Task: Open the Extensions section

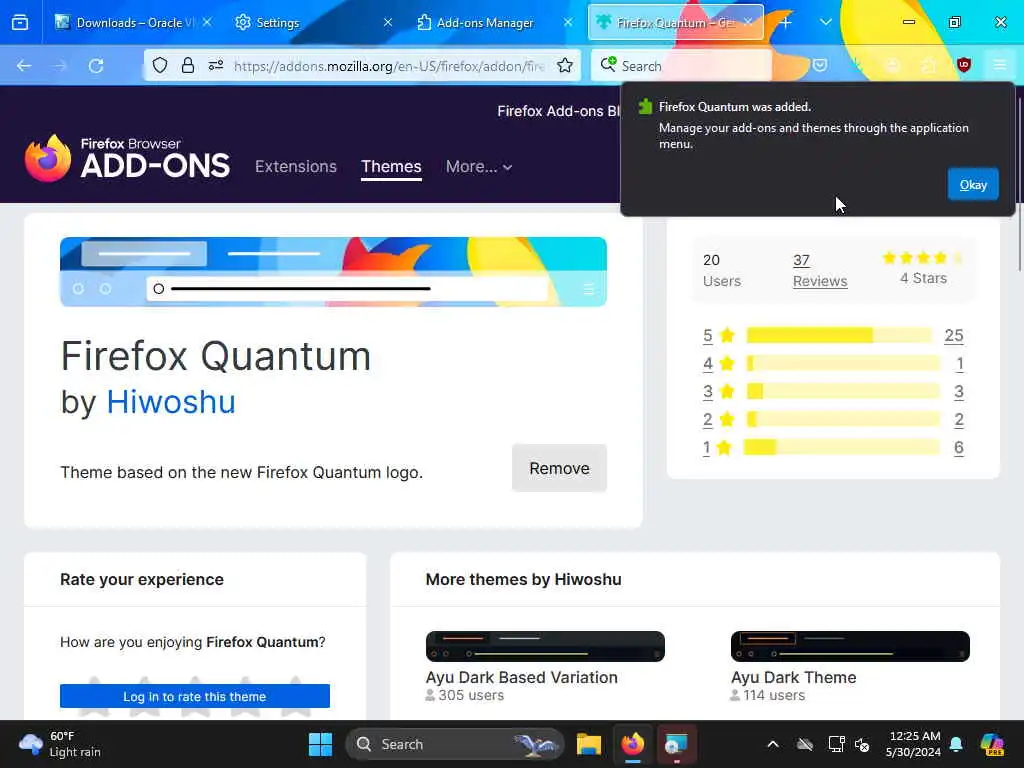Action: pos(296,167)
